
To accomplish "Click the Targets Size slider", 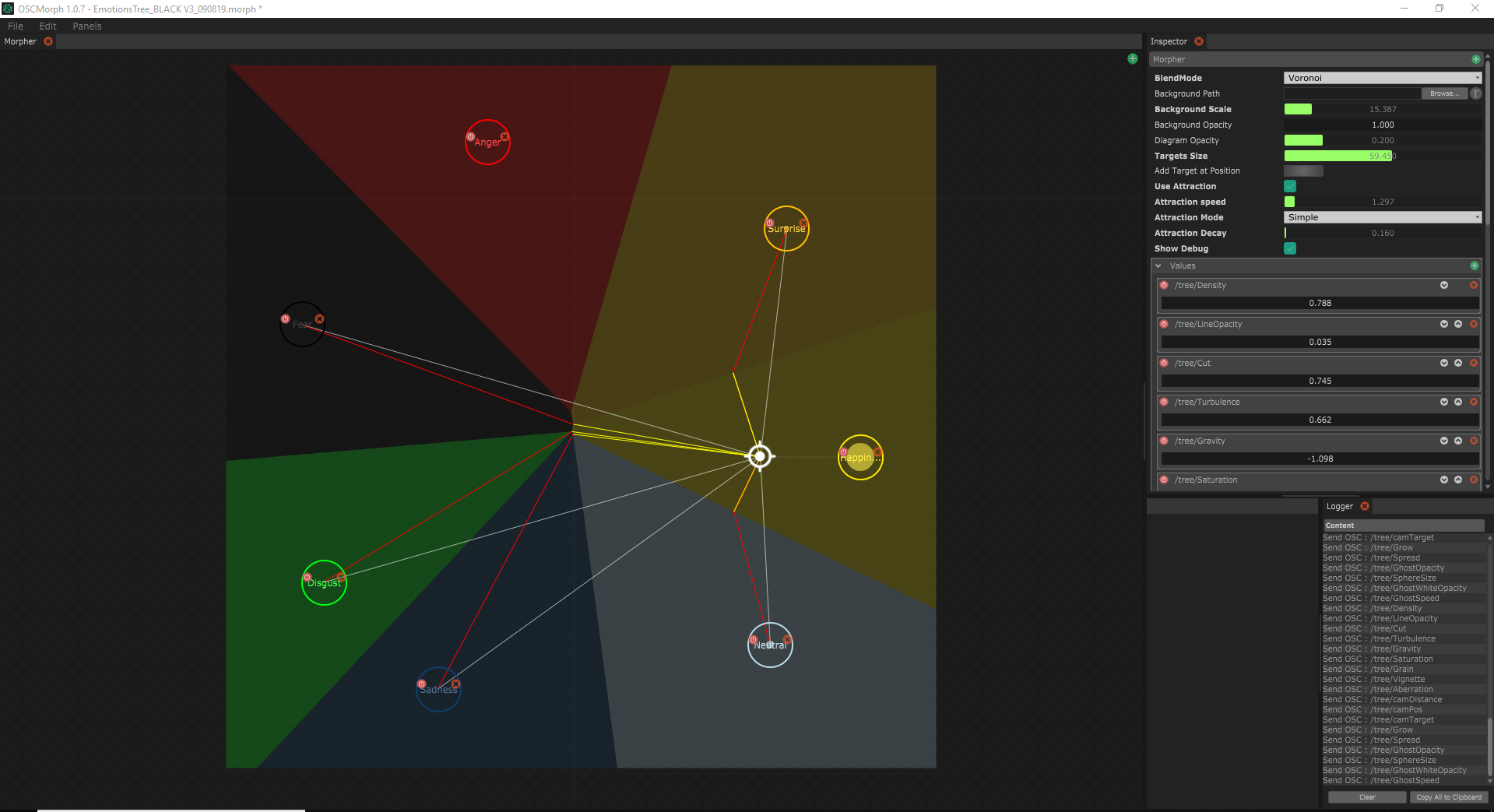I will point(1382,156).
